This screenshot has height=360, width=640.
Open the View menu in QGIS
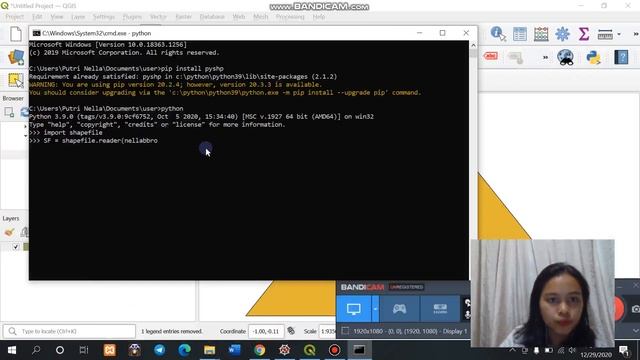click(x=57, y=17)
